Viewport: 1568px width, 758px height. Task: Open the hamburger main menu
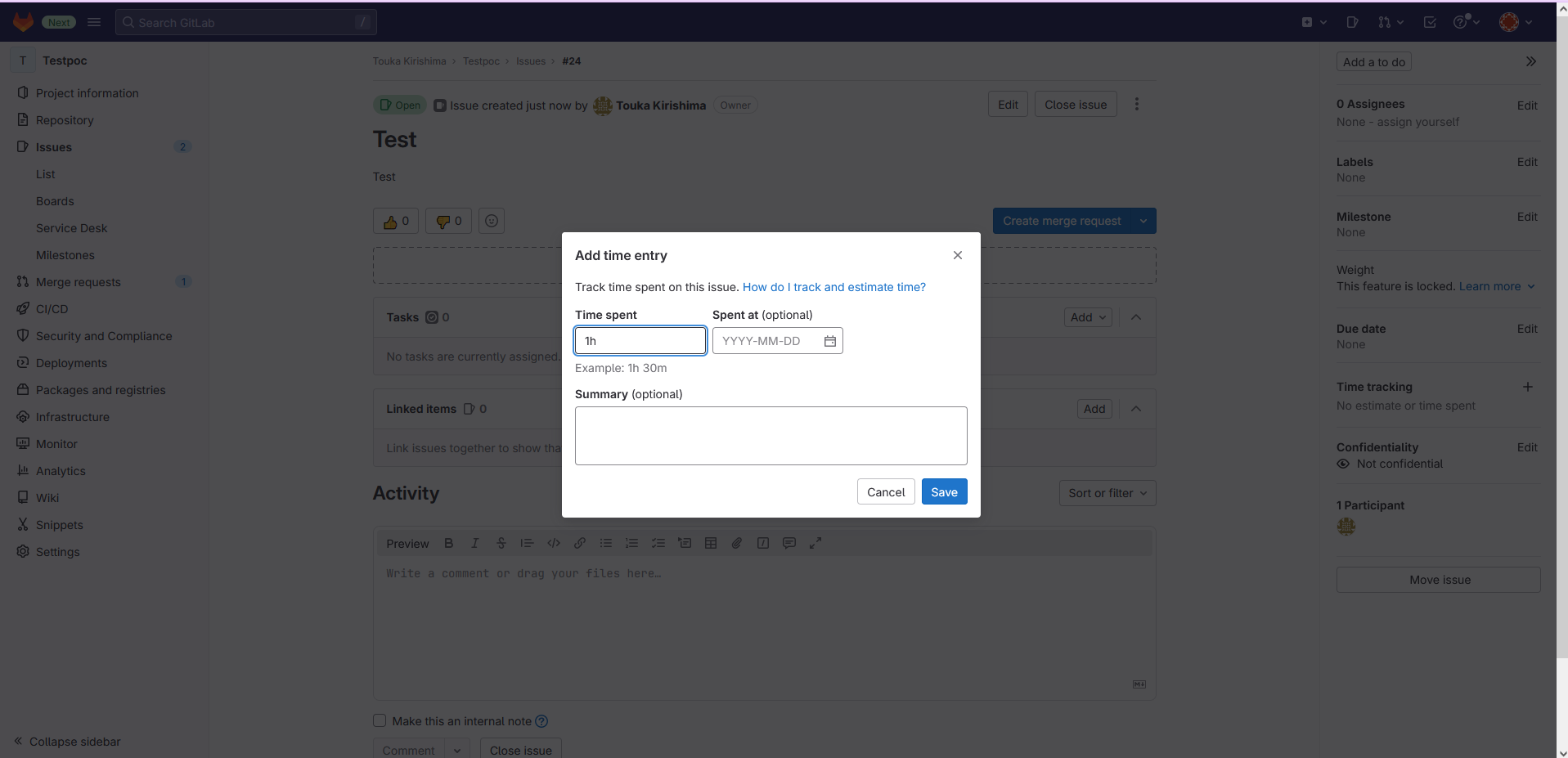94,22
